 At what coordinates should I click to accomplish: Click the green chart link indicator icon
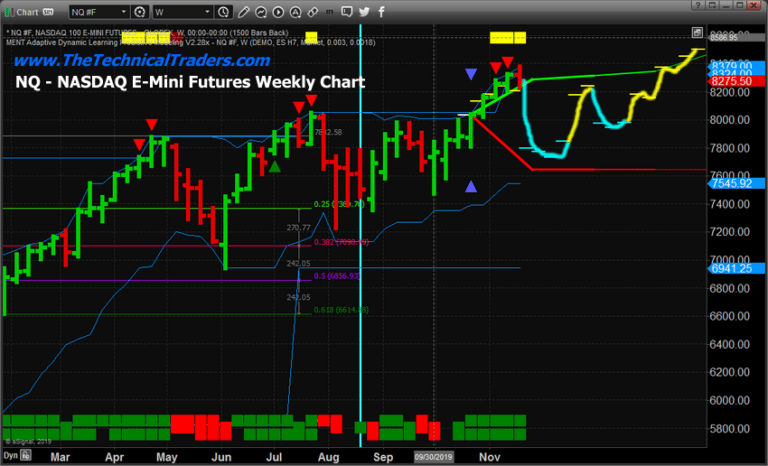[8, 12]
